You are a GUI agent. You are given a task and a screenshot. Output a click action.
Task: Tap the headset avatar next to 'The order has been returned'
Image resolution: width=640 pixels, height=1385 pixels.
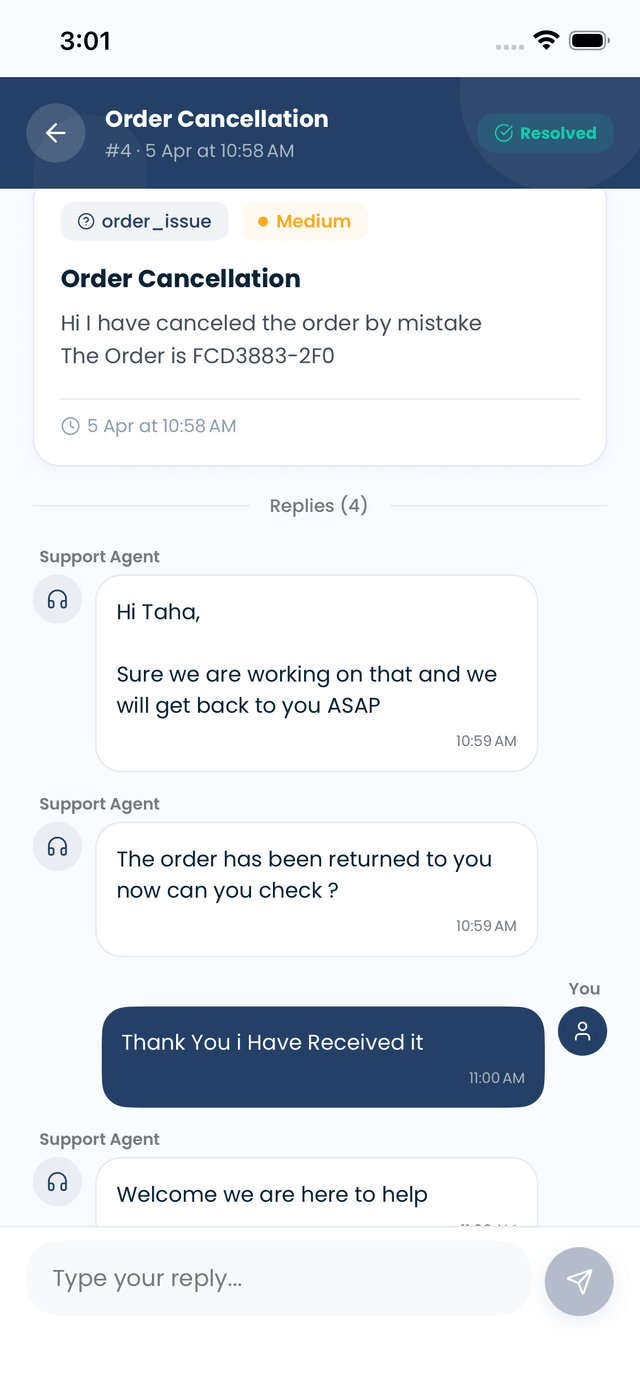[x=57, y=846]
